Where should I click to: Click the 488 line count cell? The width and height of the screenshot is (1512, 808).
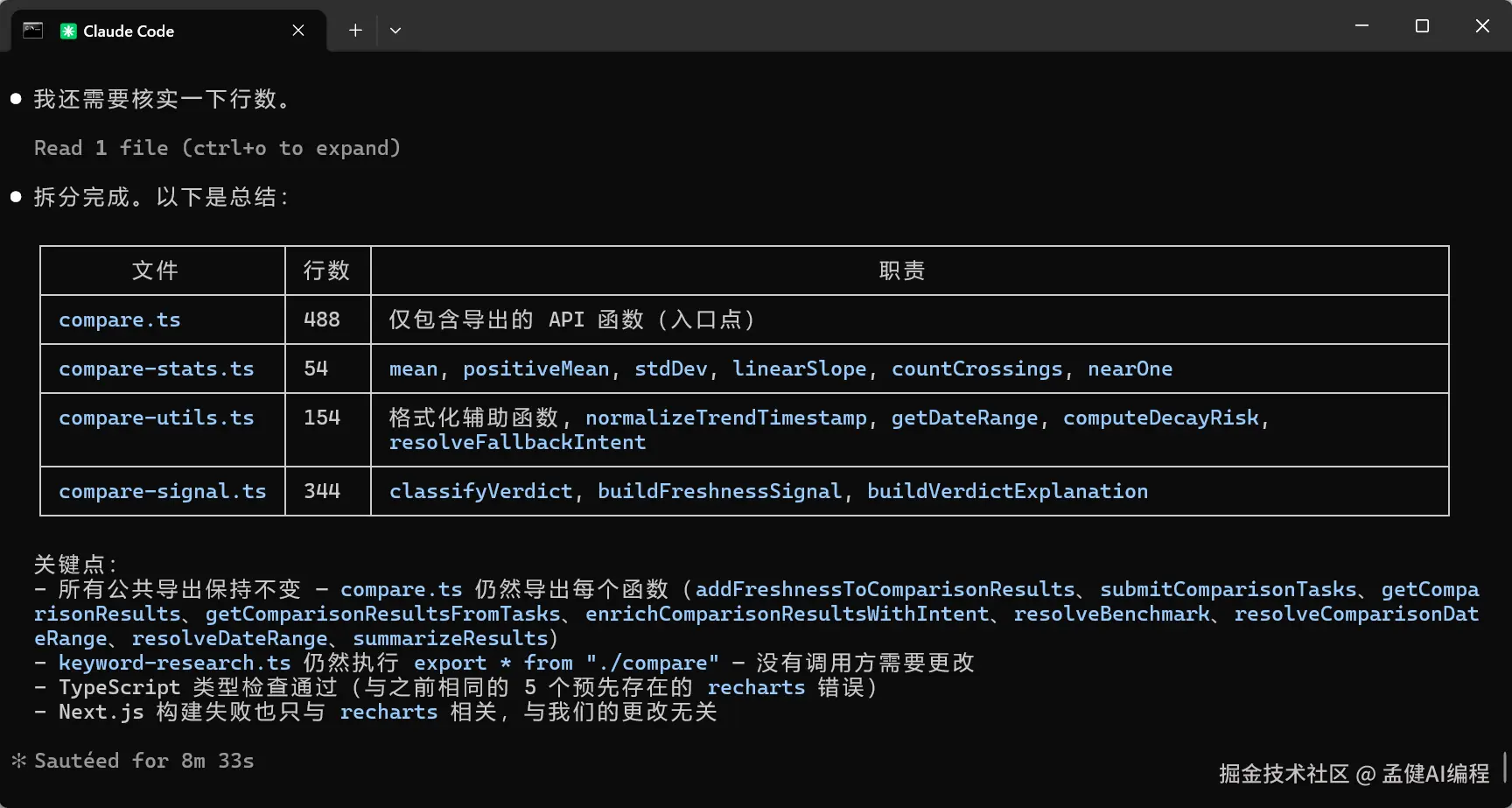pyautogui.click(x=322, y=320)
